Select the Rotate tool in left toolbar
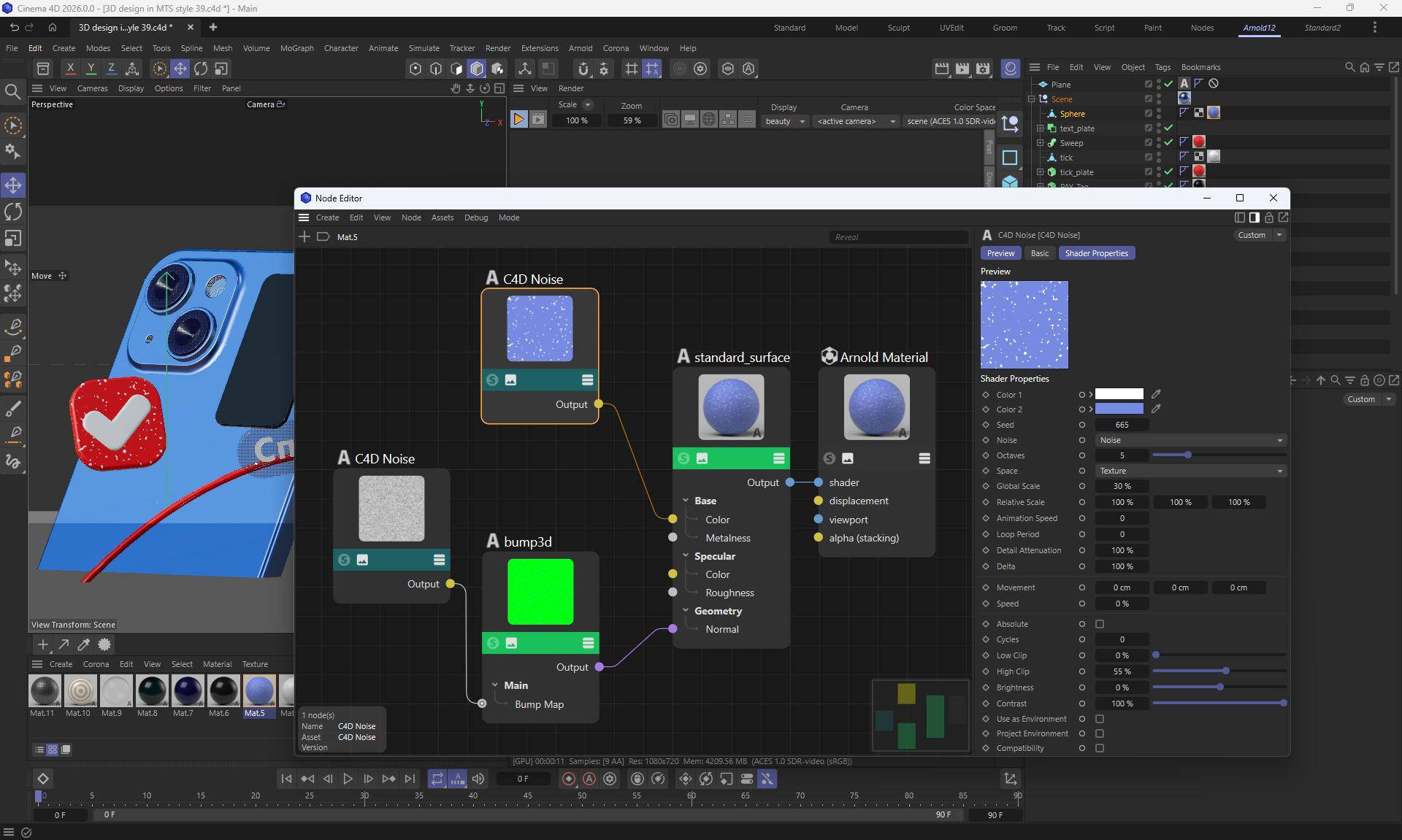The width and height of the screenshot is (1402, 840). point(13,212)
